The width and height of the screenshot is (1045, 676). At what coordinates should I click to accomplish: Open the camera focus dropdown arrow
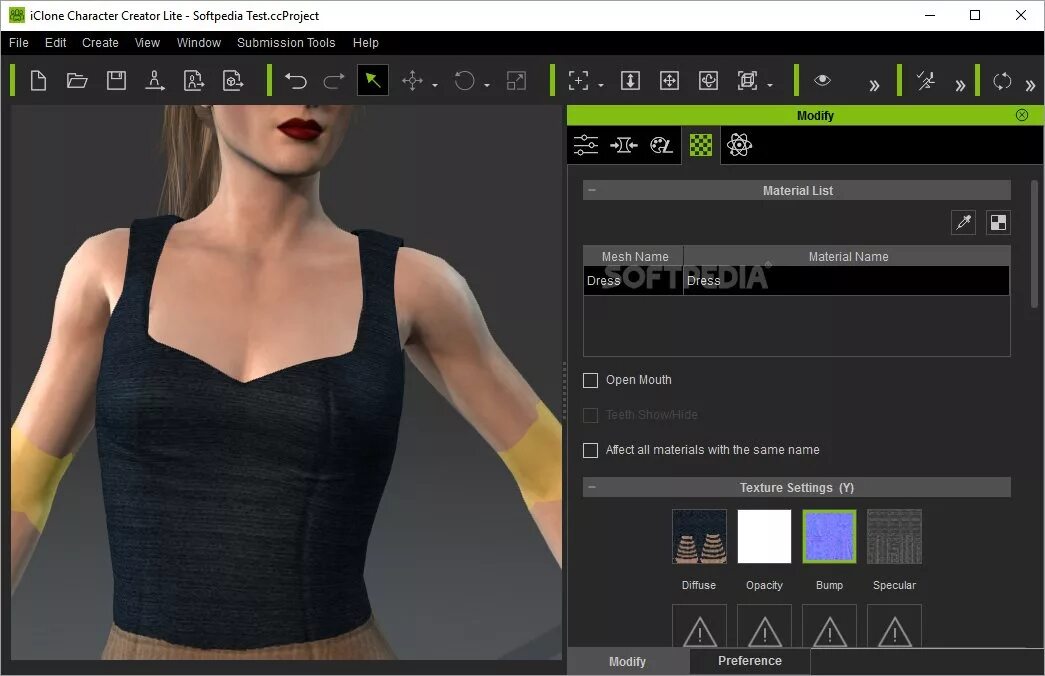tap(601, 85)
